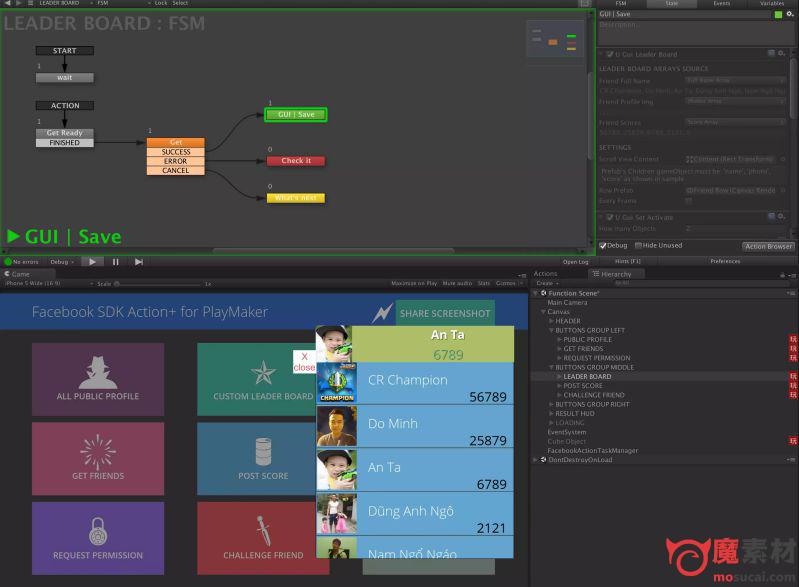The image size is (799, 587).
Task: Expand BUTTONS GROUP RIGHT node
Action: (551, 404)
